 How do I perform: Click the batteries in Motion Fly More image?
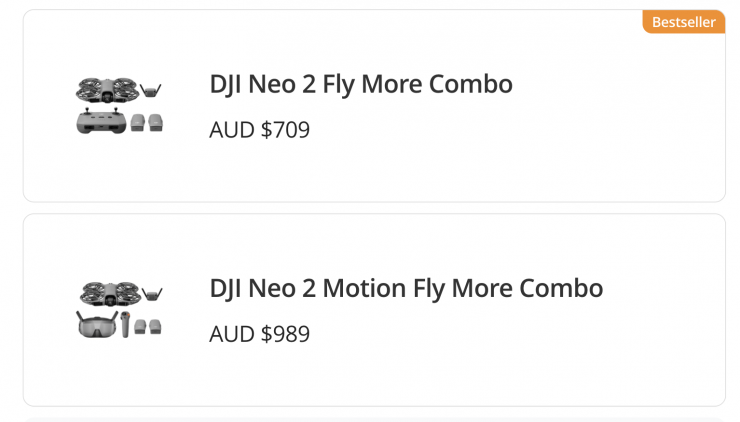click(x=148, y=327)
